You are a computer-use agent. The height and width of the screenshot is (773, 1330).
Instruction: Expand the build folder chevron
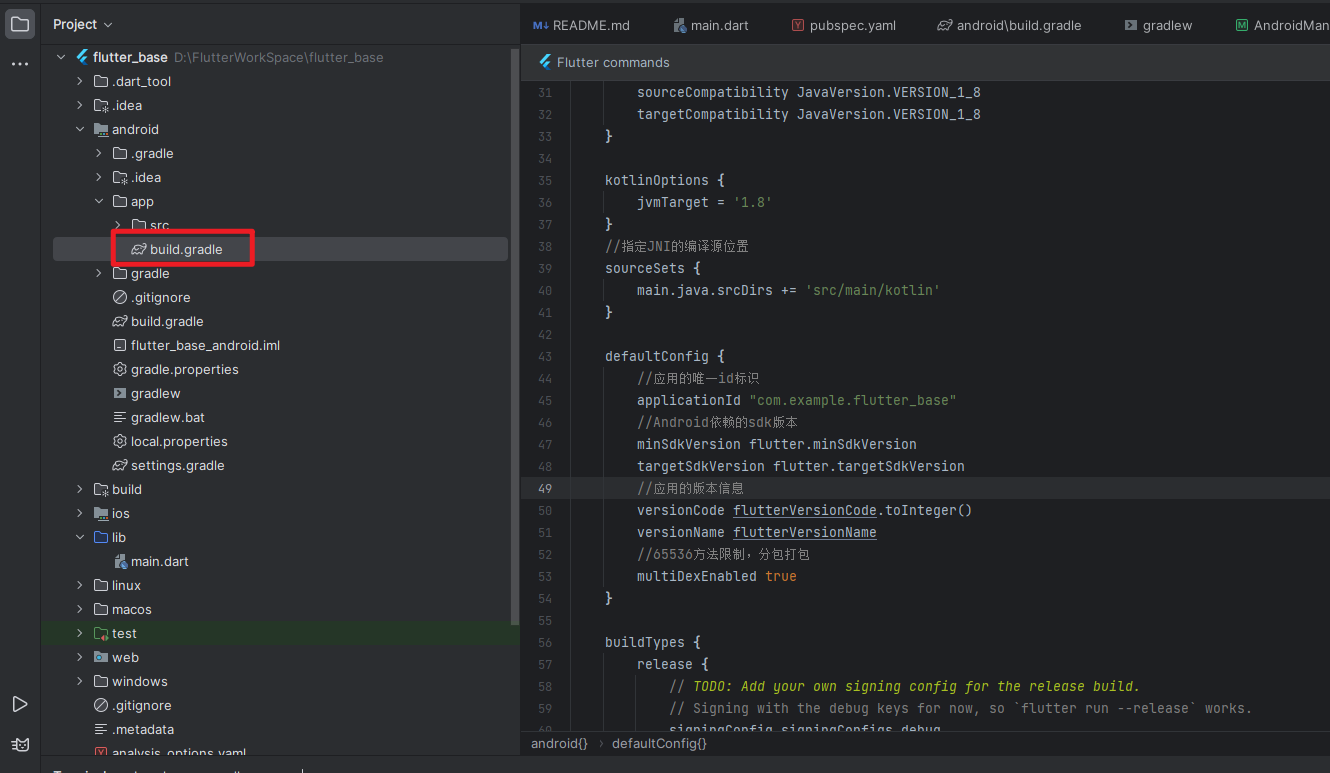80,489
